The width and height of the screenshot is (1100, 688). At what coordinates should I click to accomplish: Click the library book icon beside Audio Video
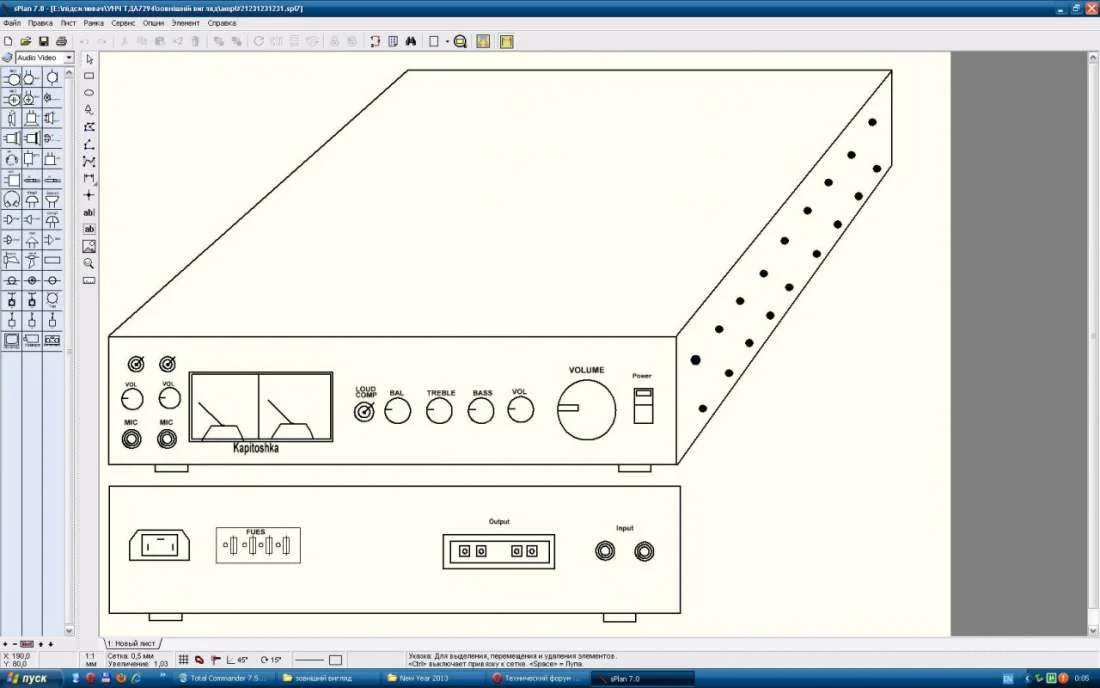[x=7, y=58]
